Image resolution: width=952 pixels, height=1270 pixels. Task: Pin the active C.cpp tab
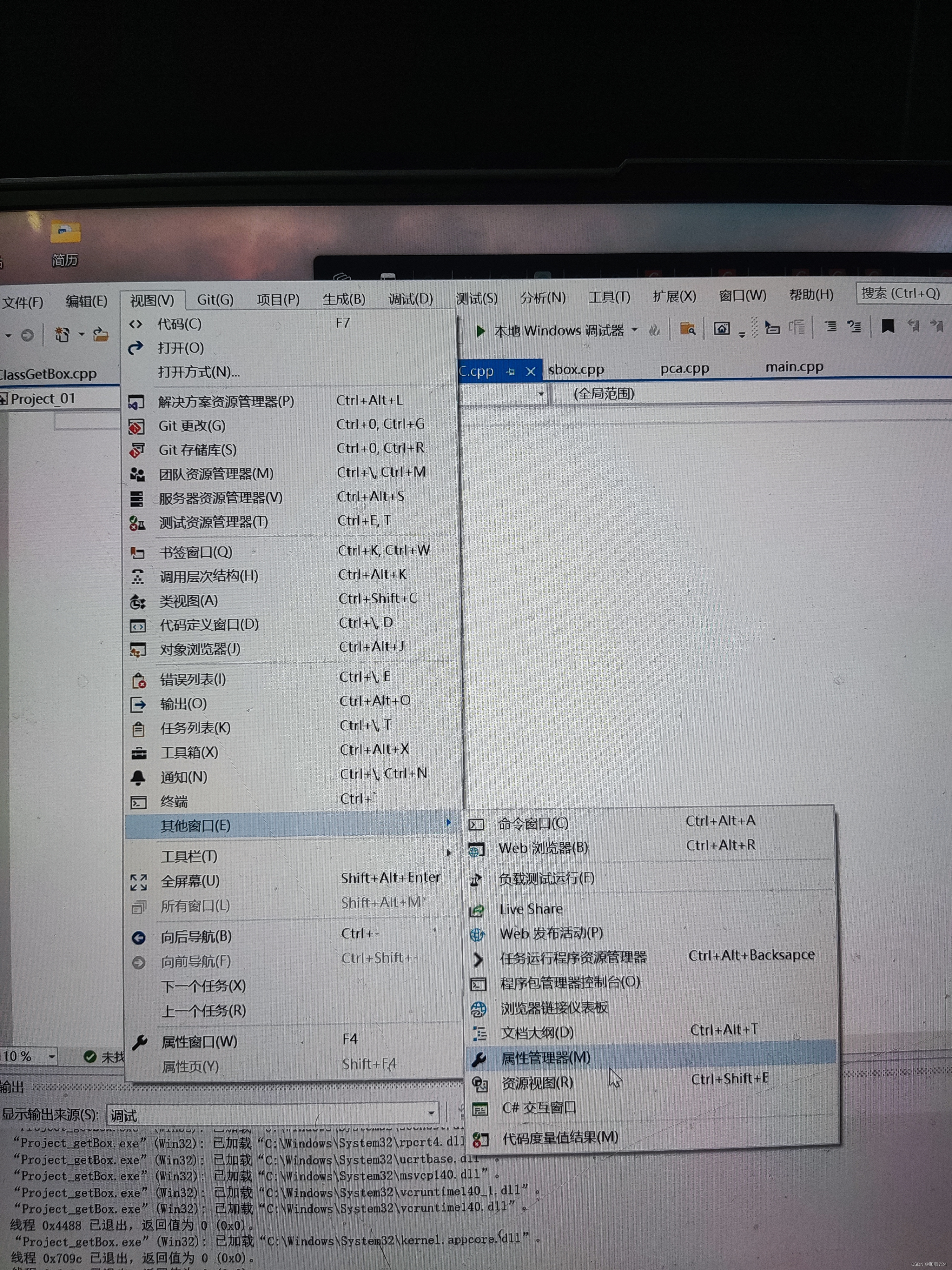510,372
